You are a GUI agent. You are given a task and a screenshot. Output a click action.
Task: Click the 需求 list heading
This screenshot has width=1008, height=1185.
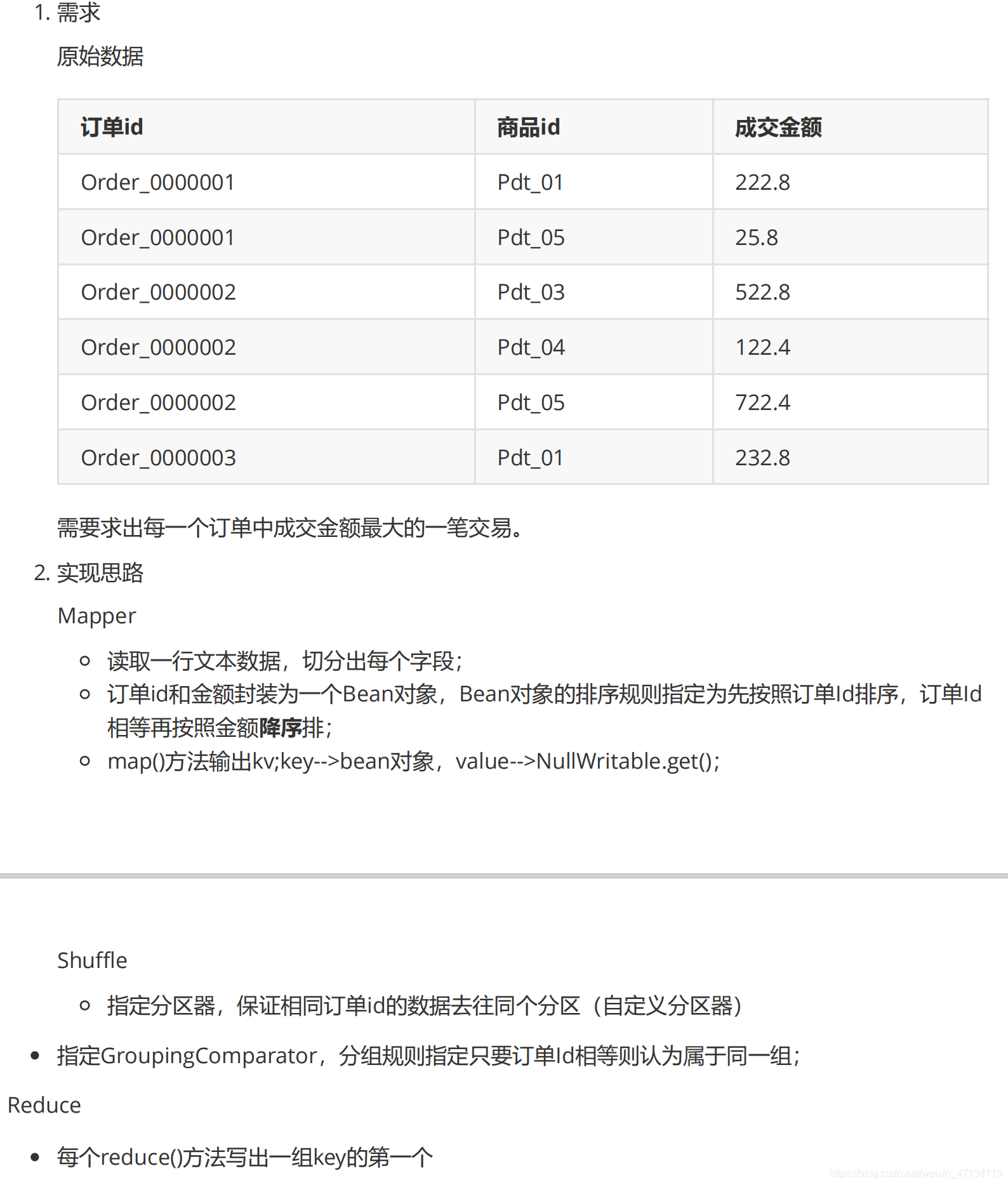[x=79, y=12]
